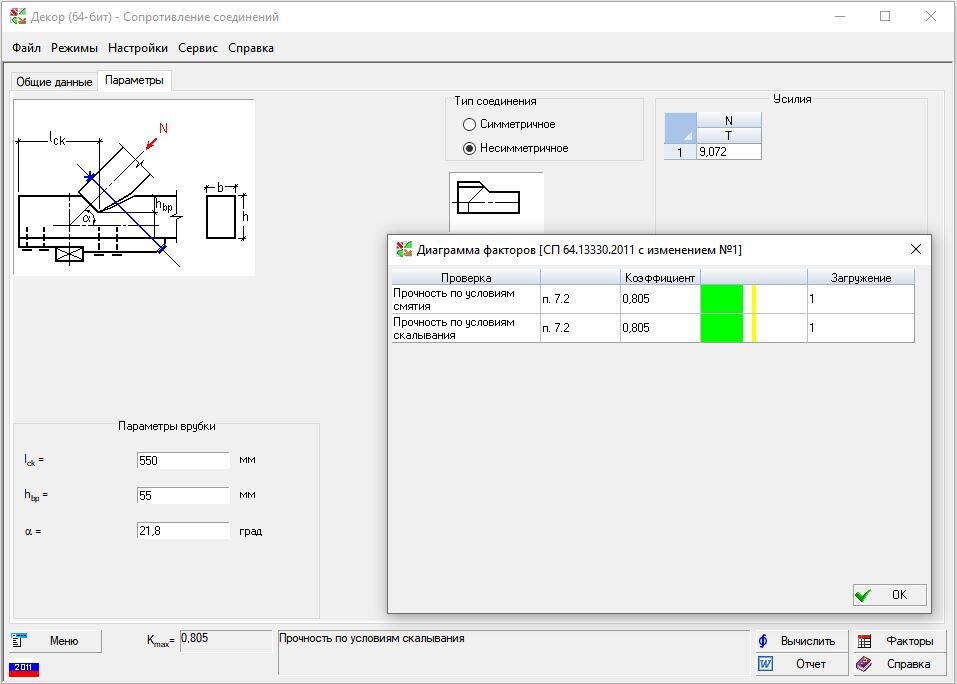Click the lck input field with 550
Screen dimensions: 957x684
click(183, 461)
